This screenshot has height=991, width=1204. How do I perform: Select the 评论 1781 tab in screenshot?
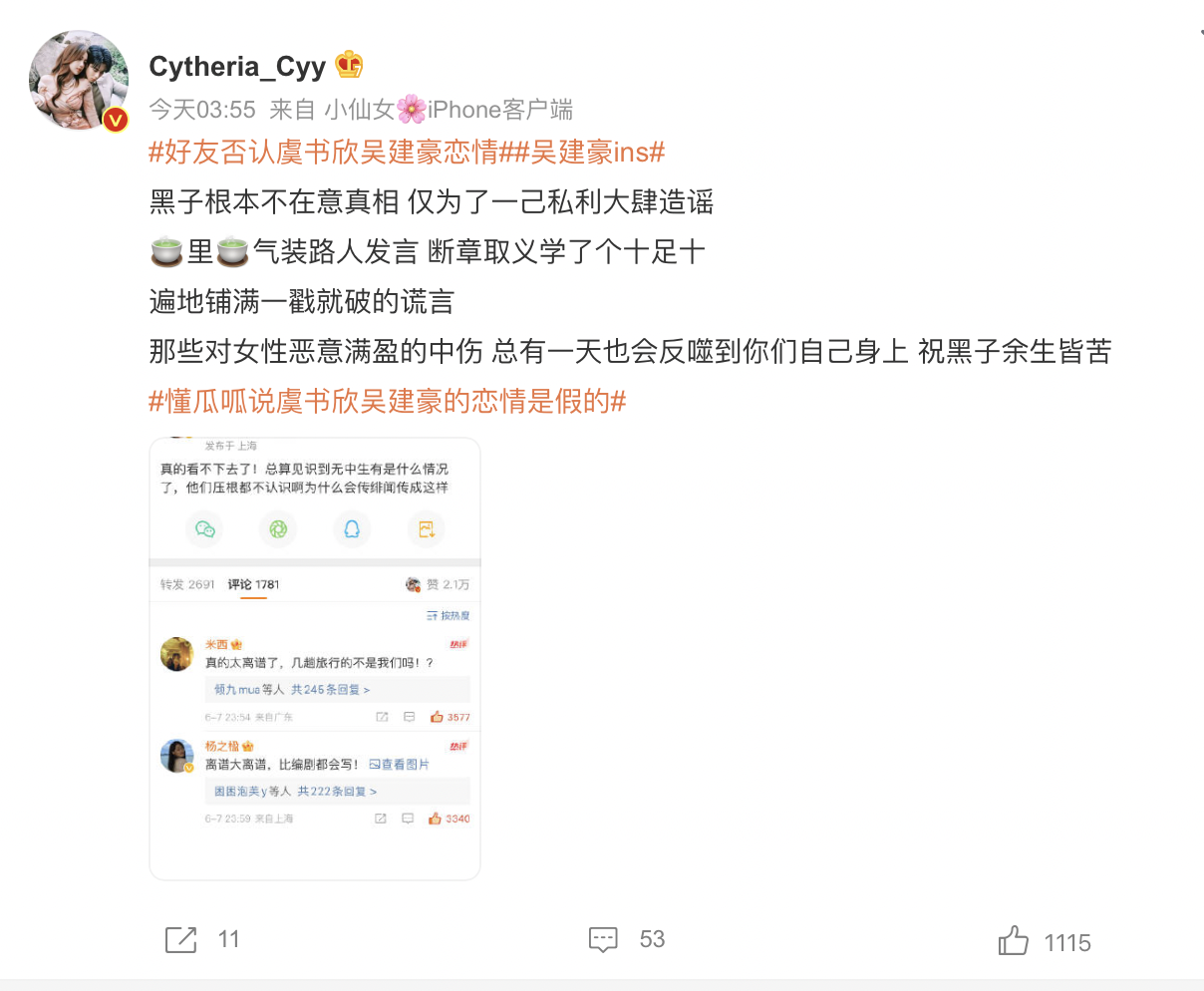click(x=253, y=584)
